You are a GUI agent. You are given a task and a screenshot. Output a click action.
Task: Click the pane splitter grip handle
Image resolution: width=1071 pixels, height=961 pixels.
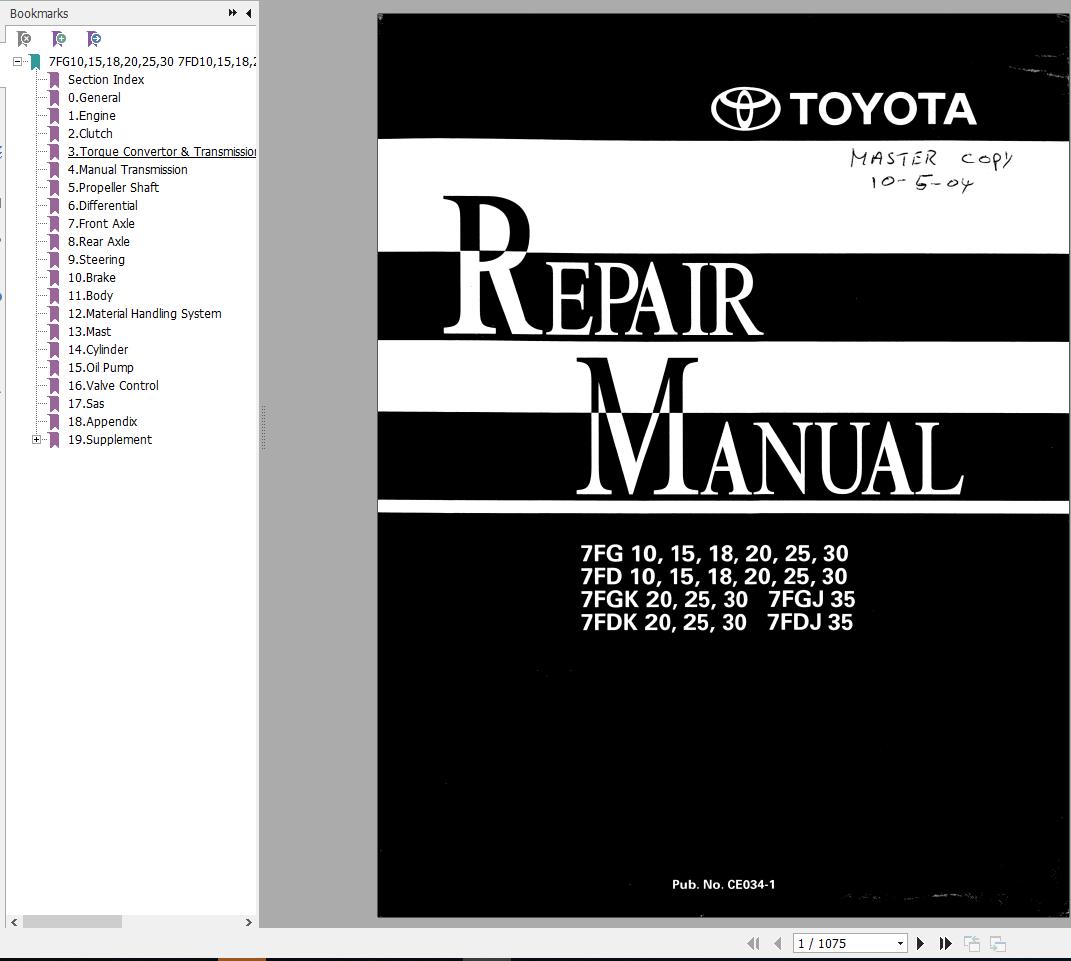(x=263, y=428)
